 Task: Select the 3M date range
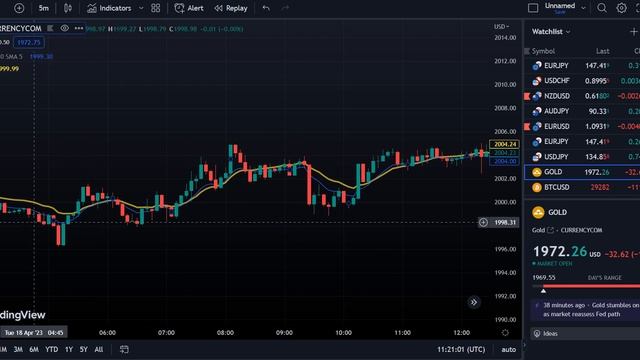pyautogui.click(x=18, y=349)
